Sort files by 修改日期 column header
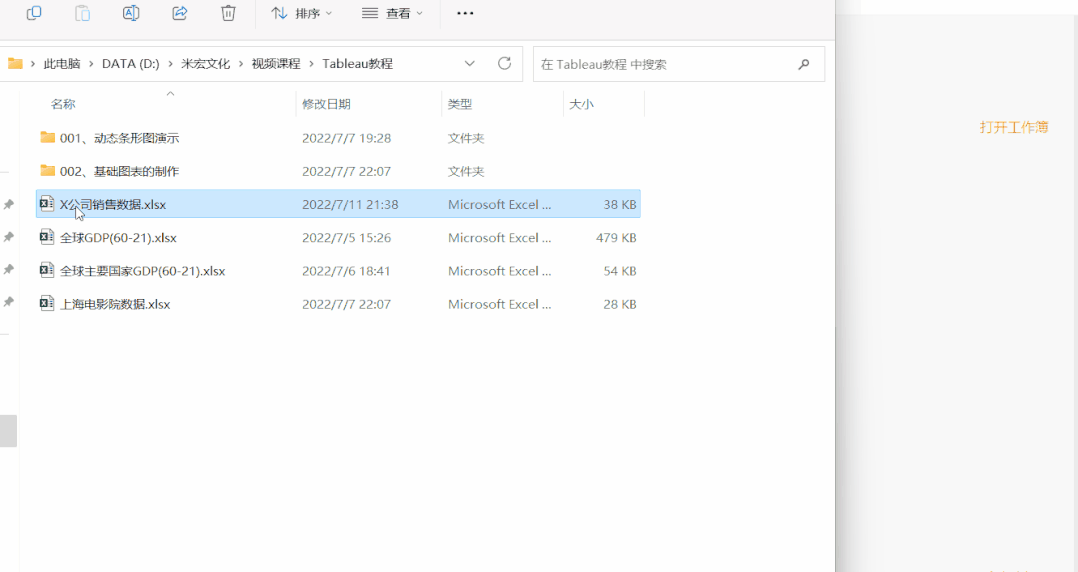 point(326,104)
